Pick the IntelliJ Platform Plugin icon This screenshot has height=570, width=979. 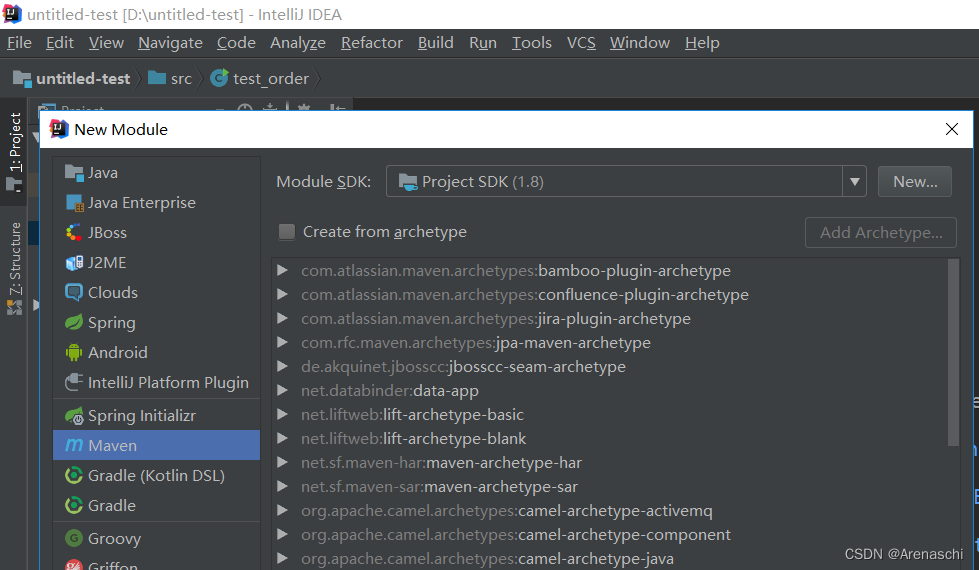(x=74, y=382)
